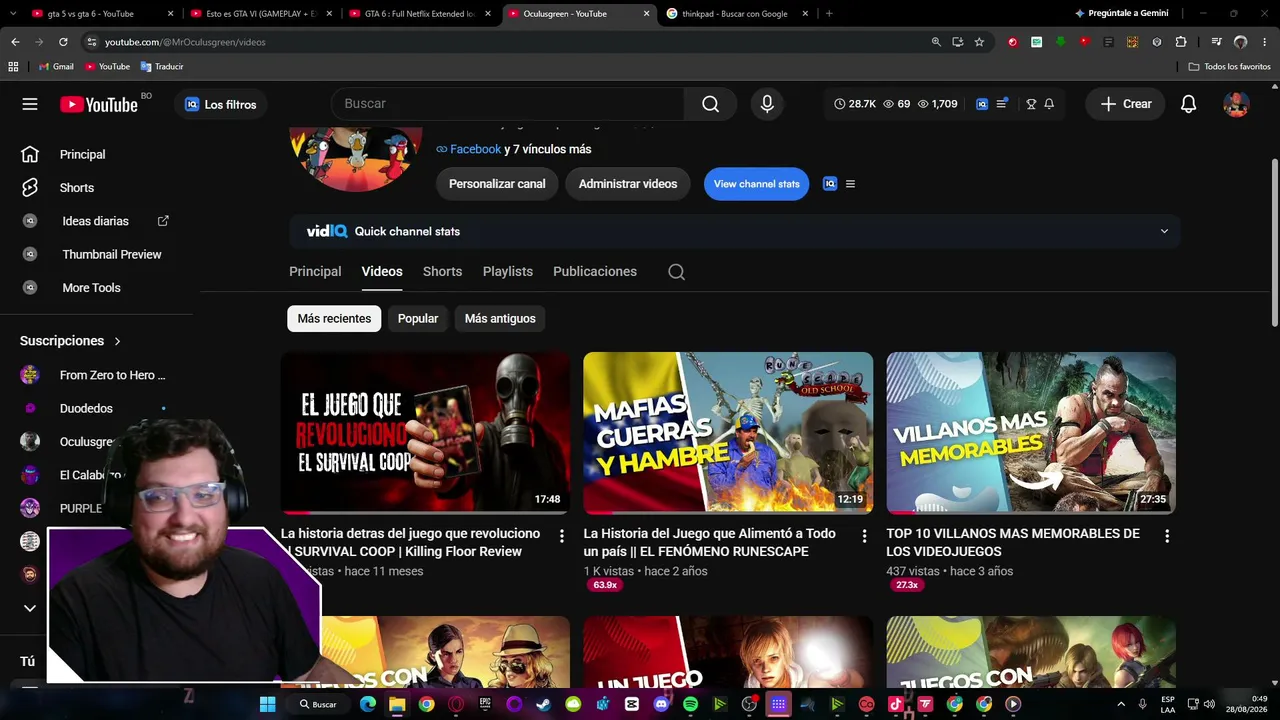
Task: Open the vidIQ list icon with blue dot
Action: point(1002,104)
